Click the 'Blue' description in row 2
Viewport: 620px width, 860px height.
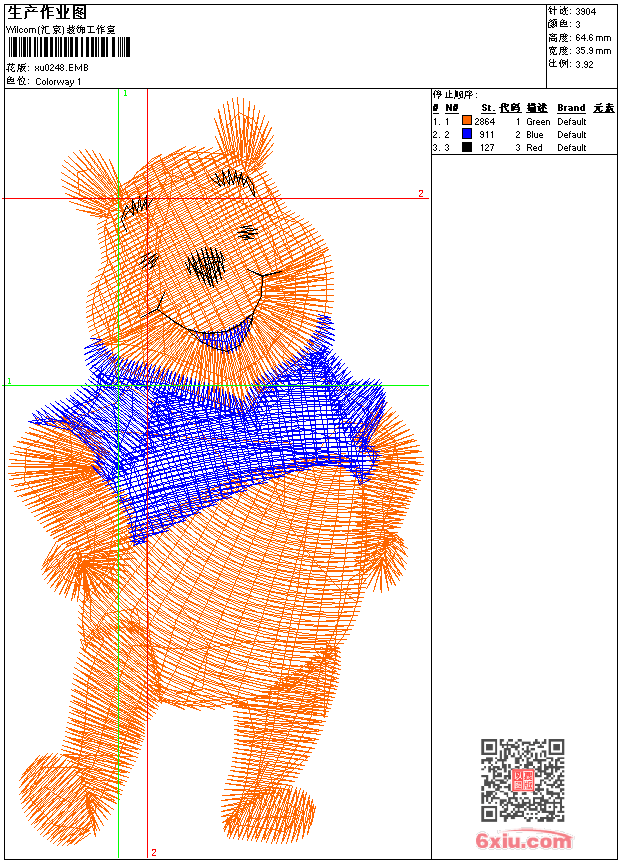534,135
